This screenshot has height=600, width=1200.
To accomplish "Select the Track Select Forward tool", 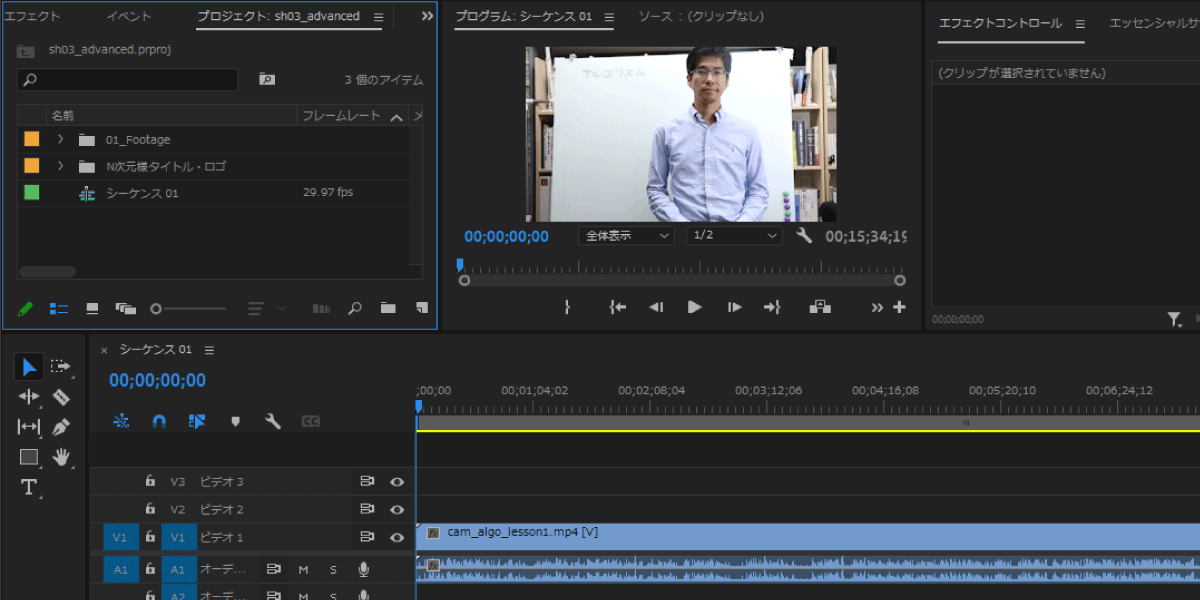I will tap(61, 367).
